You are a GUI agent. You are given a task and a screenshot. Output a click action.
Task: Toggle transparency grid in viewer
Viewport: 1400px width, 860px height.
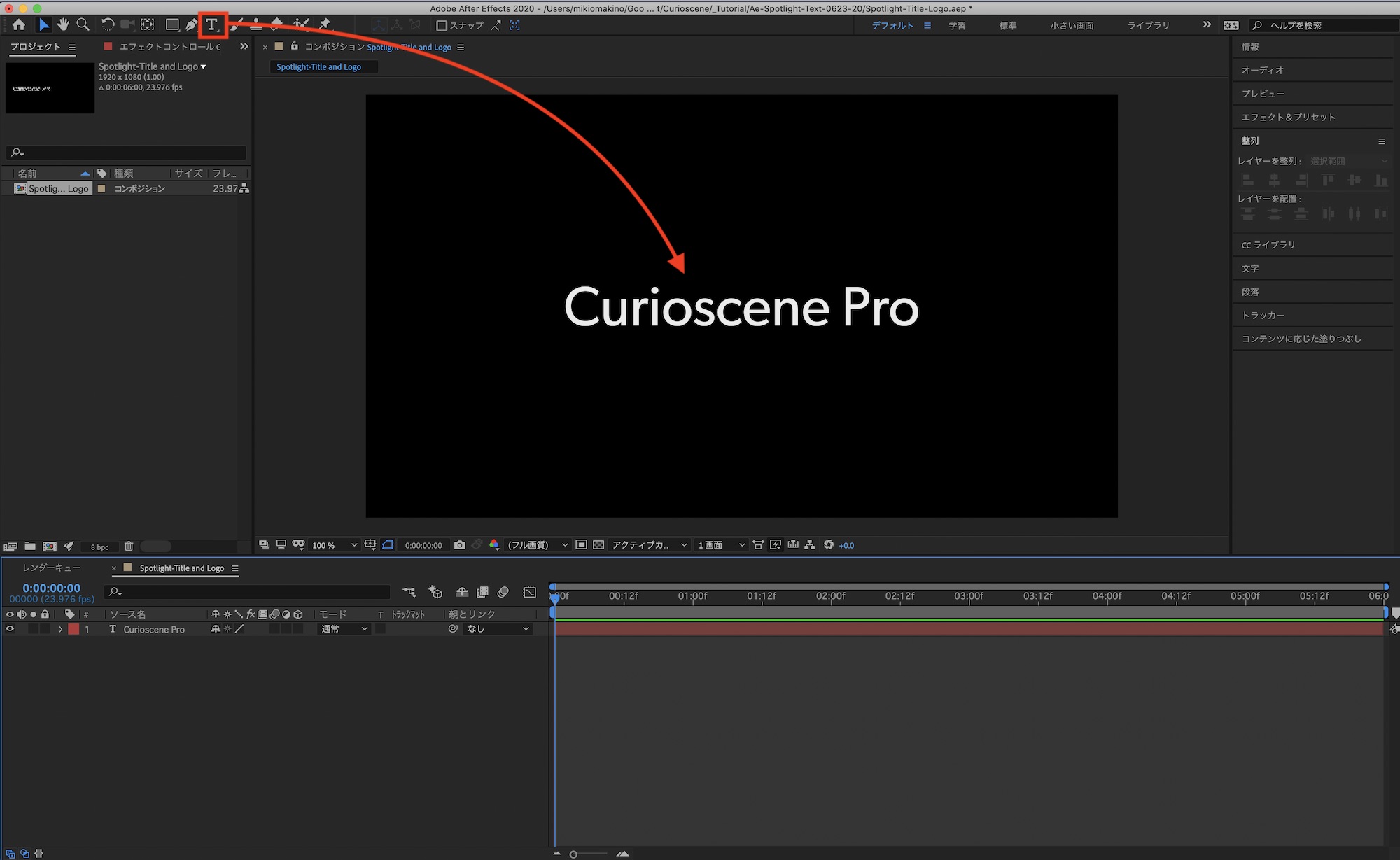pyautogui.click(x=598, y=545)
